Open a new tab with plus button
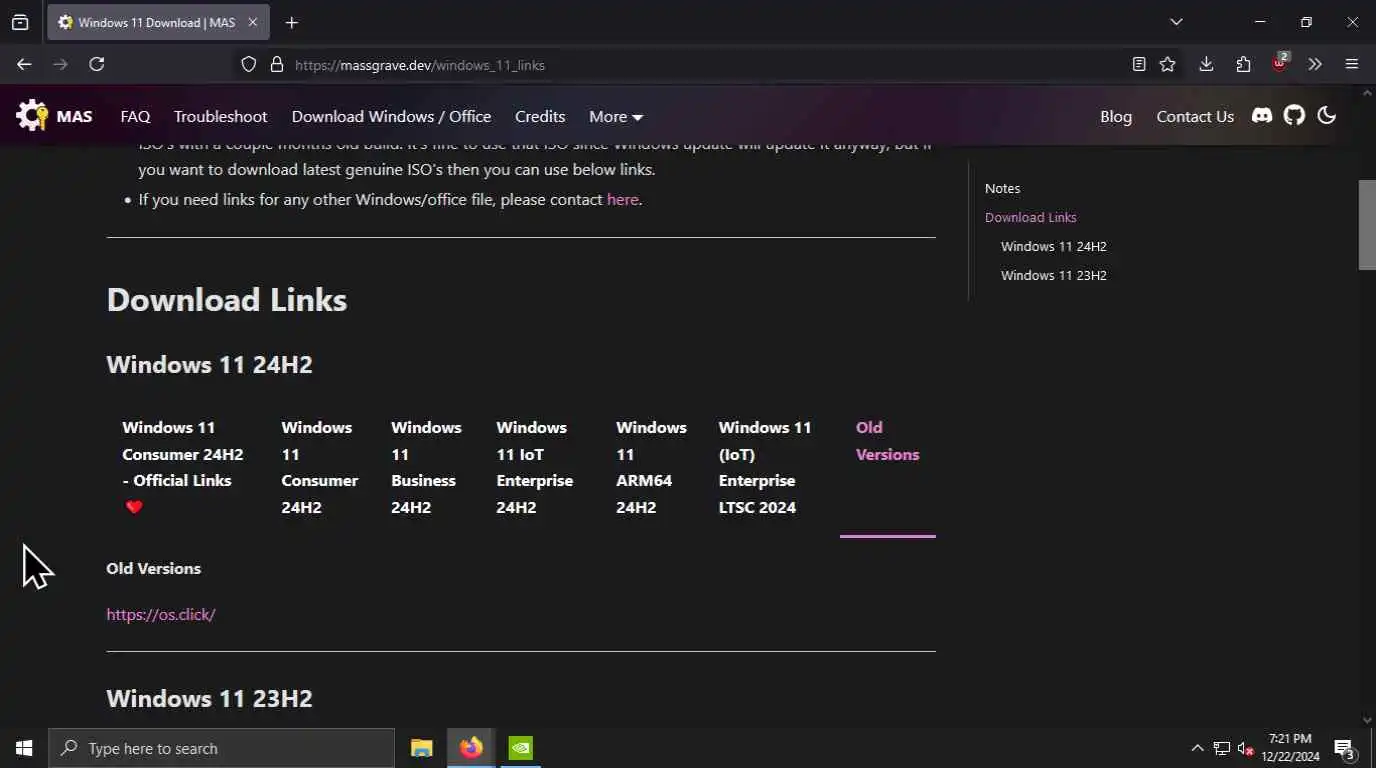 291,22
